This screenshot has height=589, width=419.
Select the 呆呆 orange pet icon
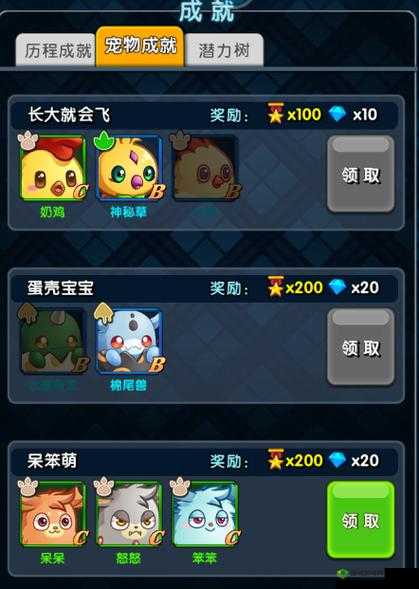coord(53,514)
